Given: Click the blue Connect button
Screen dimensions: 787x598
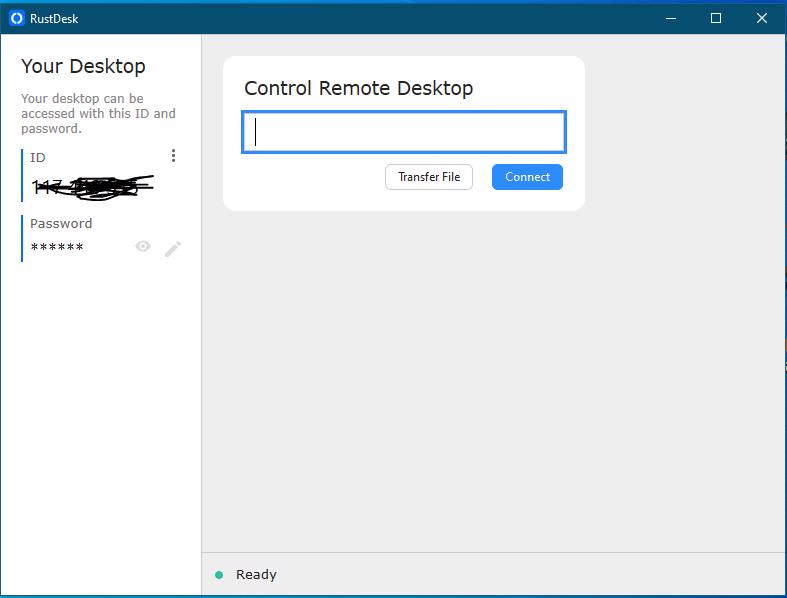Looking at the screenshot, I should [527, 177].
